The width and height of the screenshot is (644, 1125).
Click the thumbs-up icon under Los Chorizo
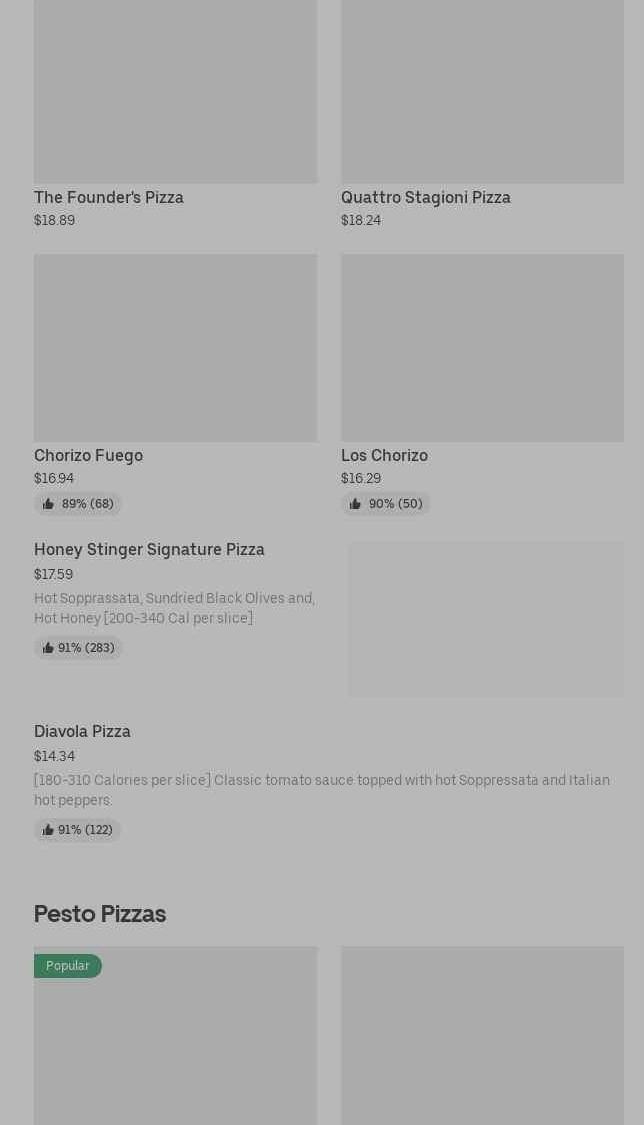coord(355,504)
